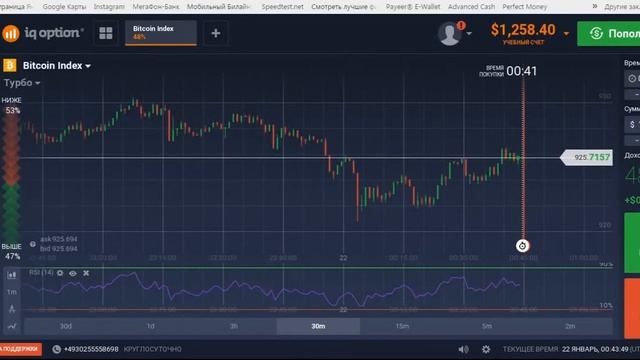The height and width of the screenshot is (360, 640).
Task: Click the traders sentiment bar
Action: (x=11, y=179)
